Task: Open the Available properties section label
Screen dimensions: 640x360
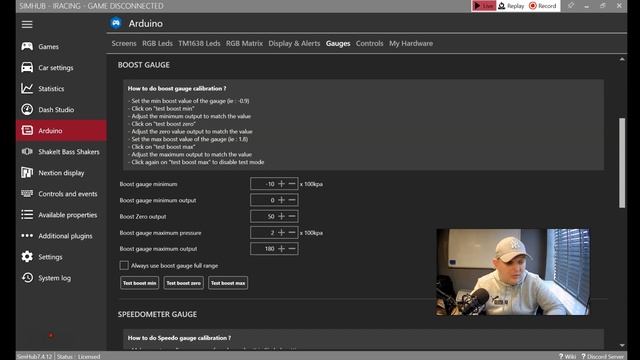Action: pyautogui.click(x=68, y=215)
